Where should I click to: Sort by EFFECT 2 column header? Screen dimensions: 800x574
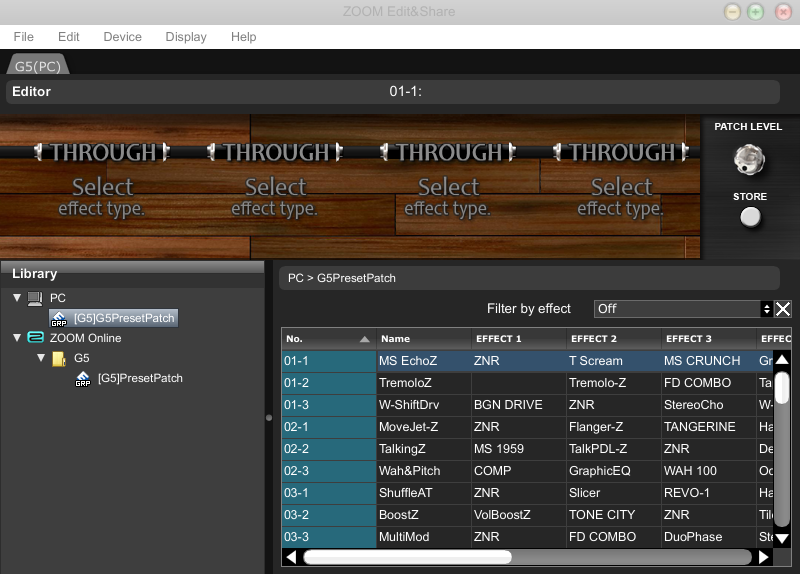tap(613, 339)
